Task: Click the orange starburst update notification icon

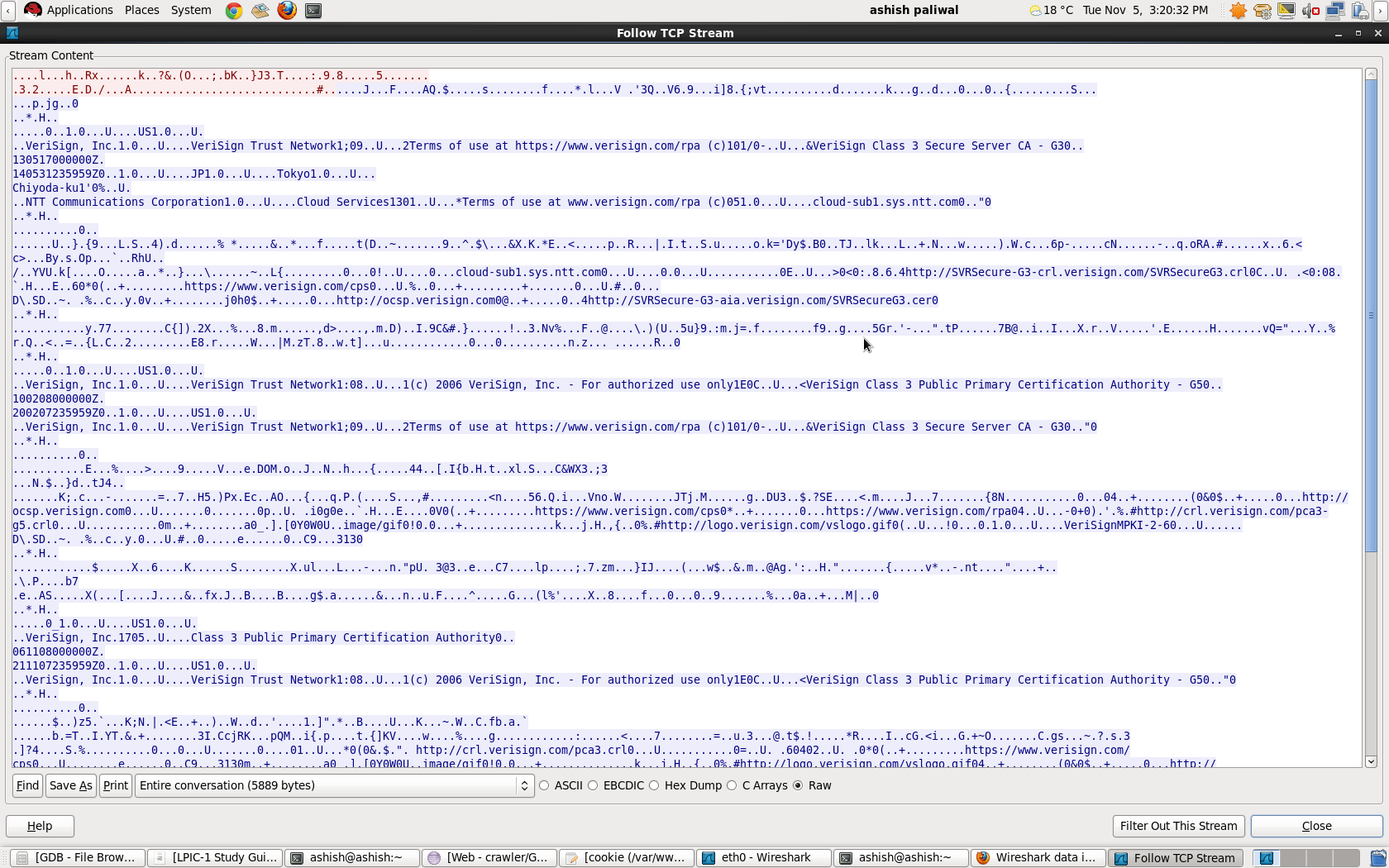Action: pyautogui.click(x=1238, y=11)
